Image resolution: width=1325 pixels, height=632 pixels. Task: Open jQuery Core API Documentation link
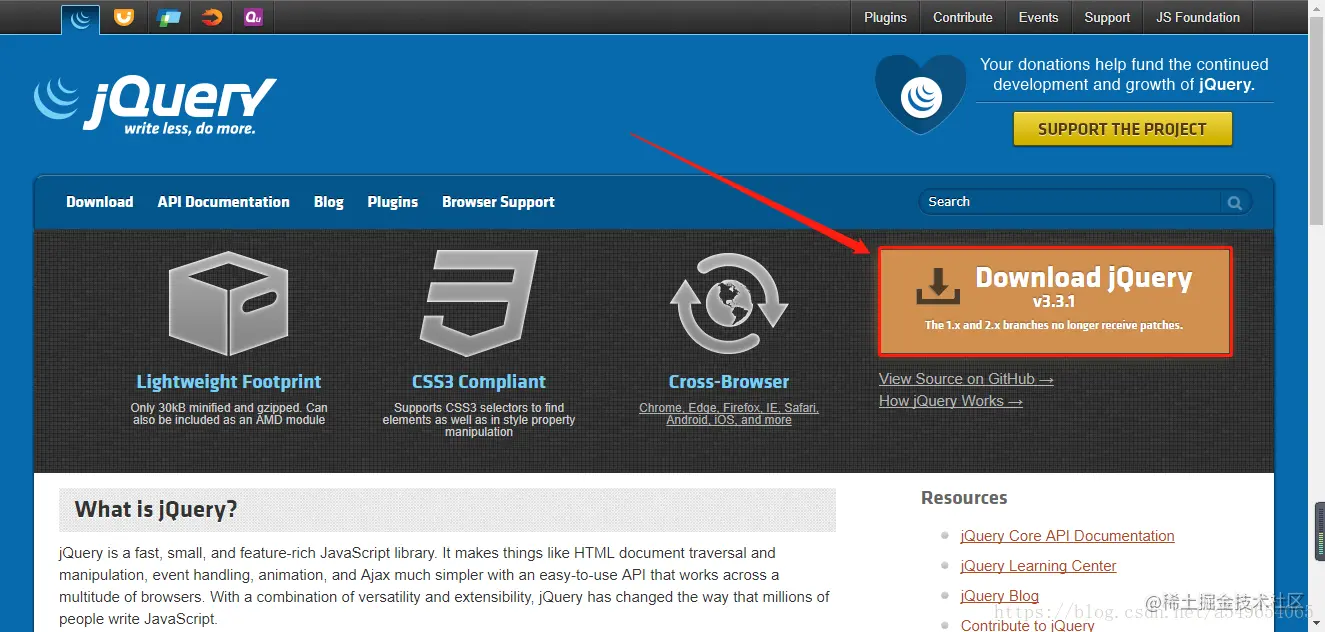[x=1067, y=536]
